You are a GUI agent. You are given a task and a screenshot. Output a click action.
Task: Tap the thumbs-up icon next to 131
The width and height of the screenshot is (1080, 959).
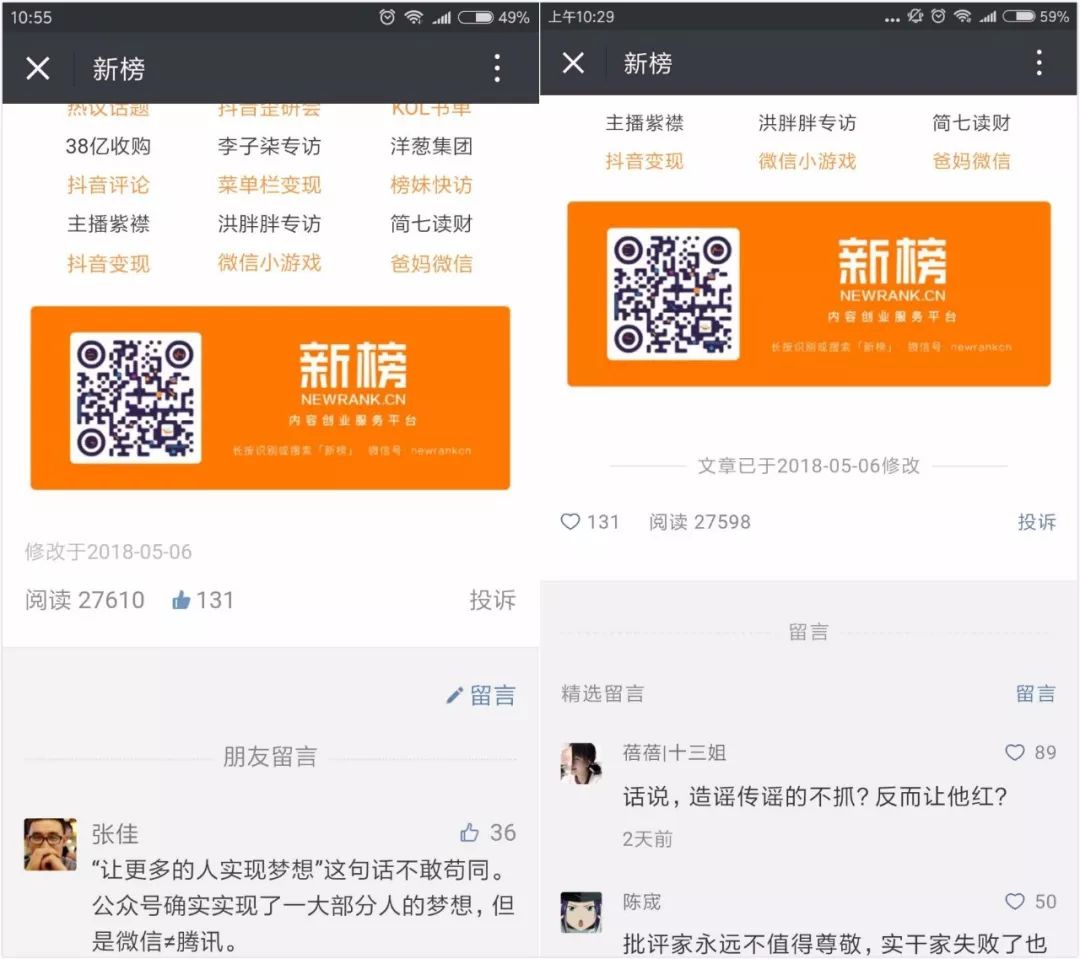point(180,599)
